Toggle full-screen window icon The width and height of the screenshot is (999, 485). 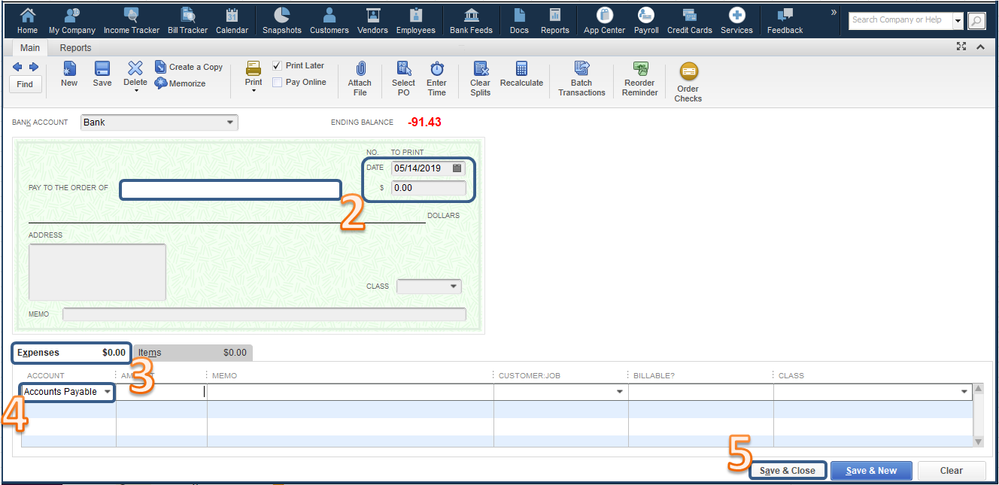click(962, 47)
